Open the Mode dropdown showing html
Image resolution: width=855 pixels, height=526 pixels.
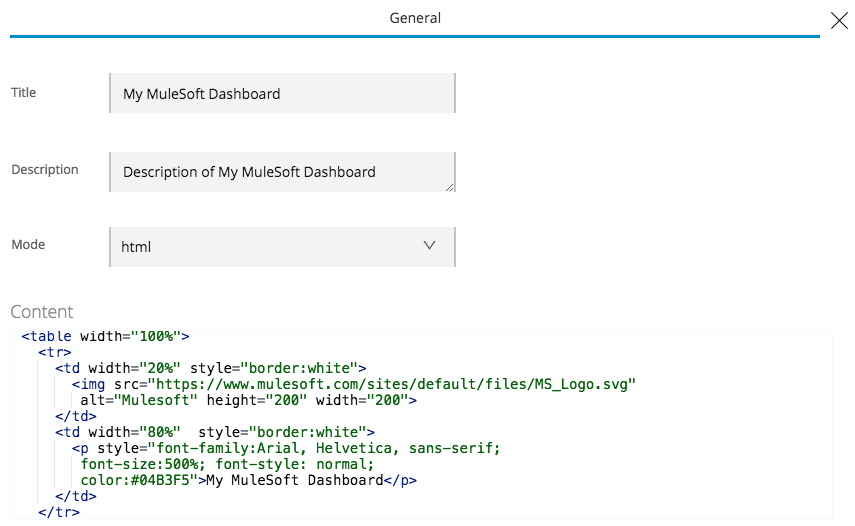pos(282,246)
